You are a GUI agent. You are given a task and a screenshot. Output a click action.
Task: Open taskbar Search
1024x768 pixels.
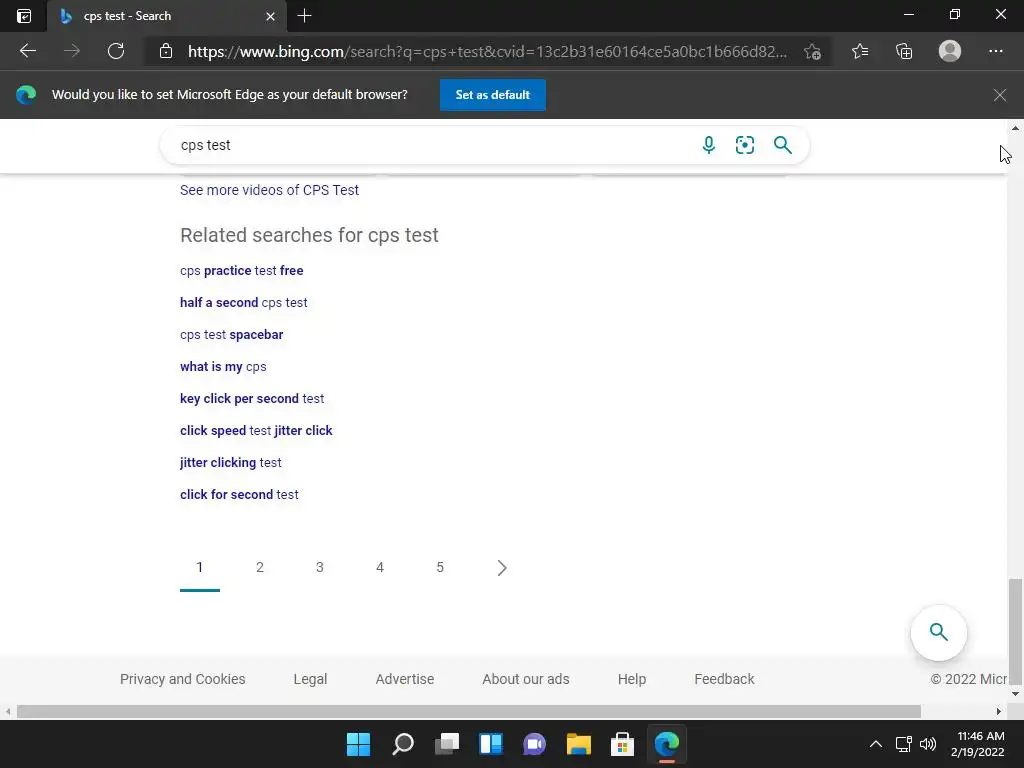[x=402, y=744]
